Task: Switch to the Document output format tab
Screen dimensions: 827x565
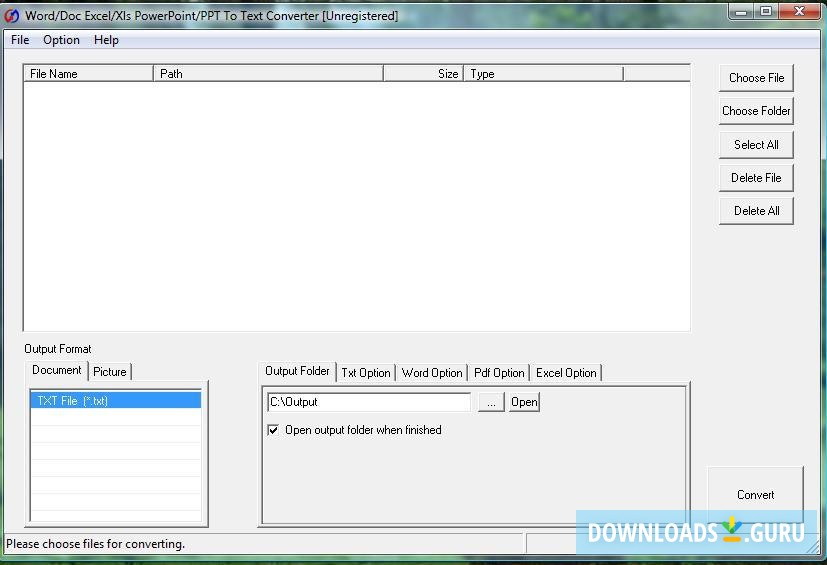Action: coord(57,370)
